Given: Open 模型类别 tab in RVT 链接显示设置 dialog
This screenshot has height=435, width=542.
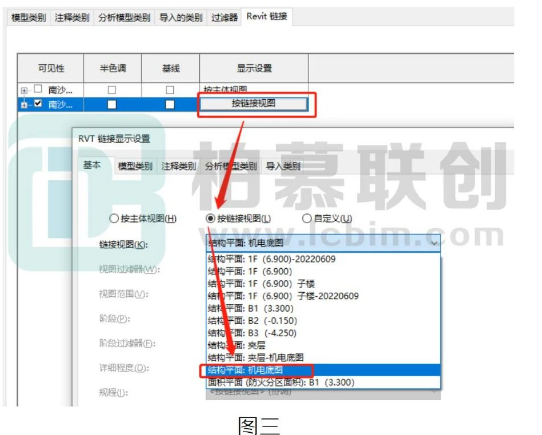Looking at the screenshot, I should (x=136, y=166).
